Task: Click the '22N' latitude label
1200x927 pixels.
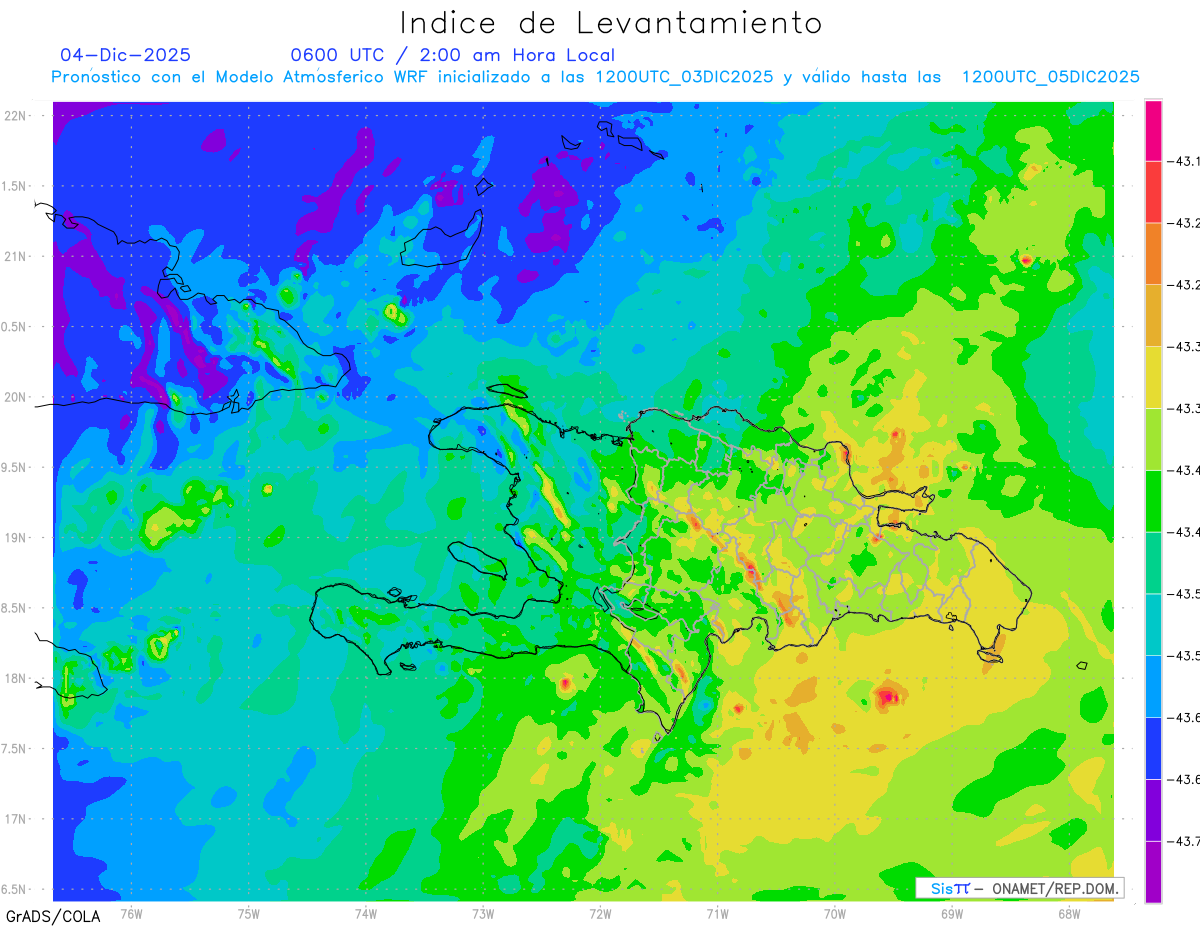Action: (17, 116)
